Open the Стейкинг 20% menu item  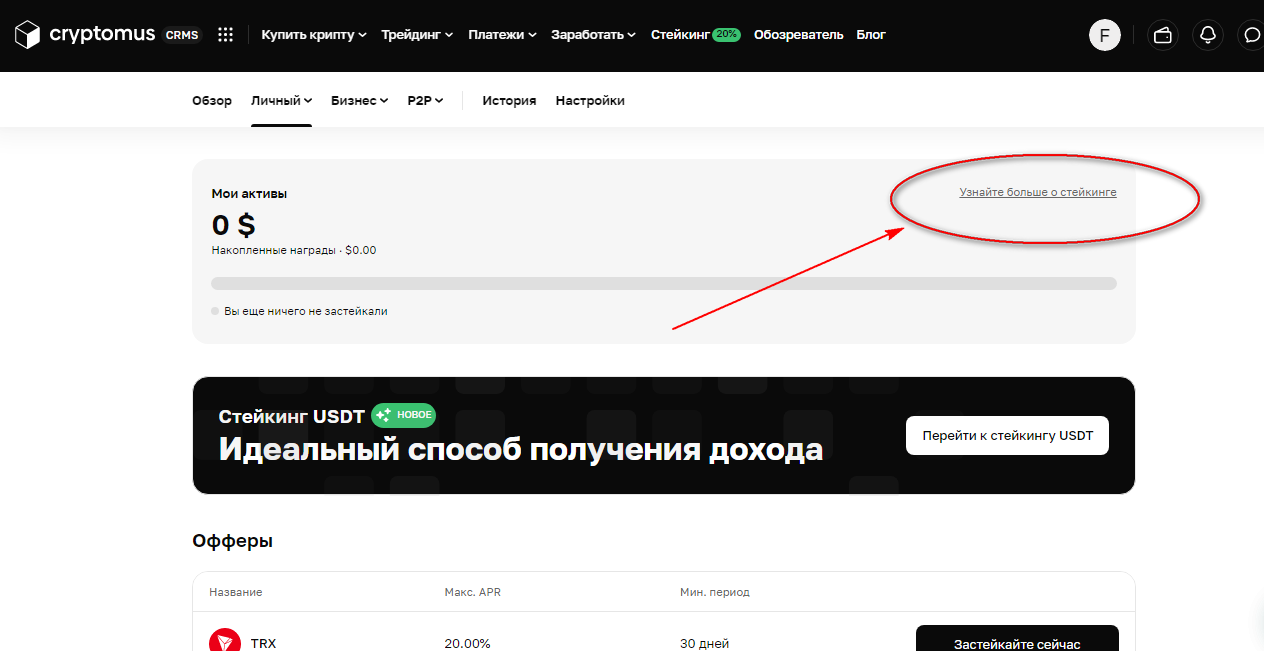click(696, 35)
